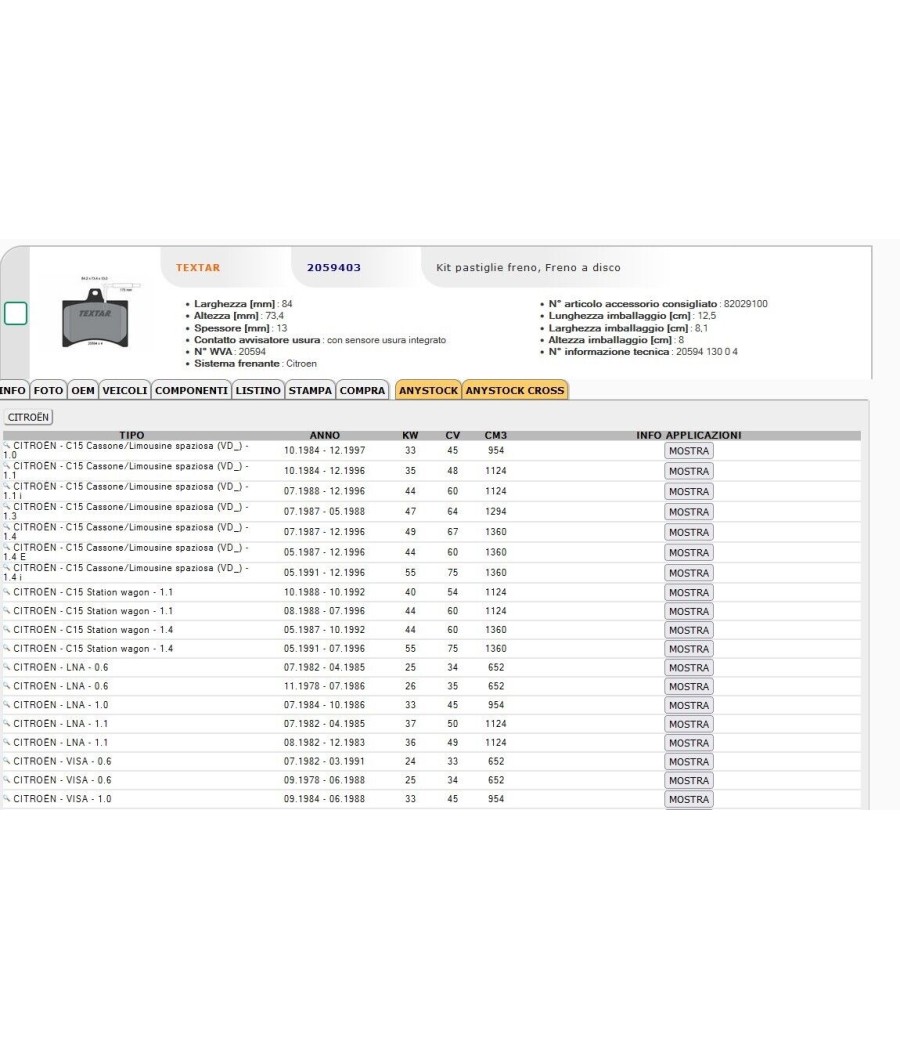900x1050 pixels.
Task: Open the COMPRA tab
Action: [x=362, y=390]
